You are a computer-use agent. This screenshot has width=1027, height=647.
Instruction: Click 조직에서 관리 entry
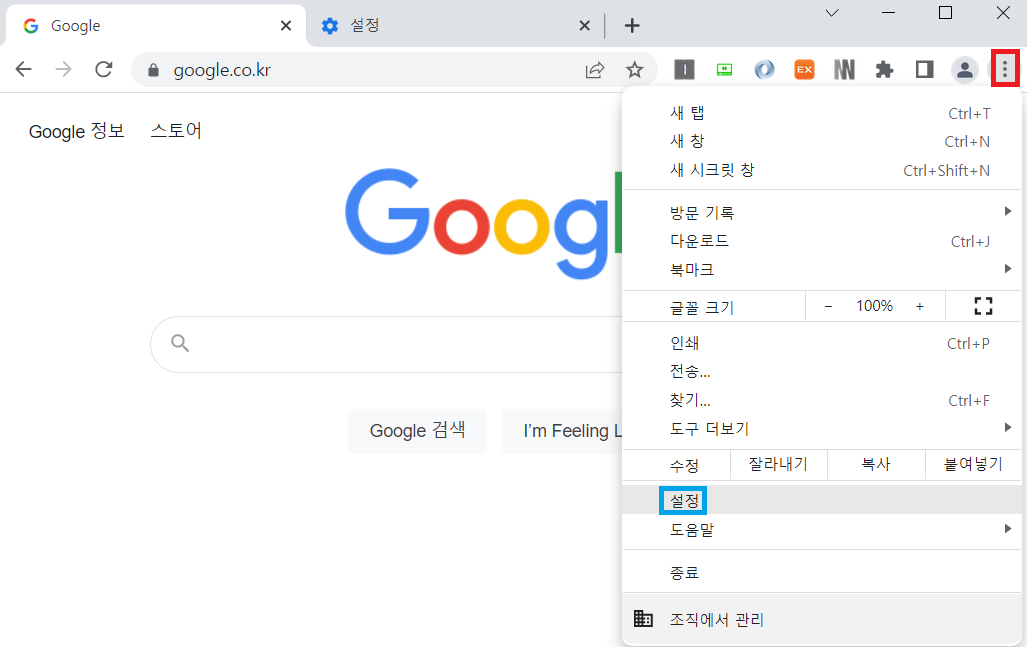click(822, 619)
